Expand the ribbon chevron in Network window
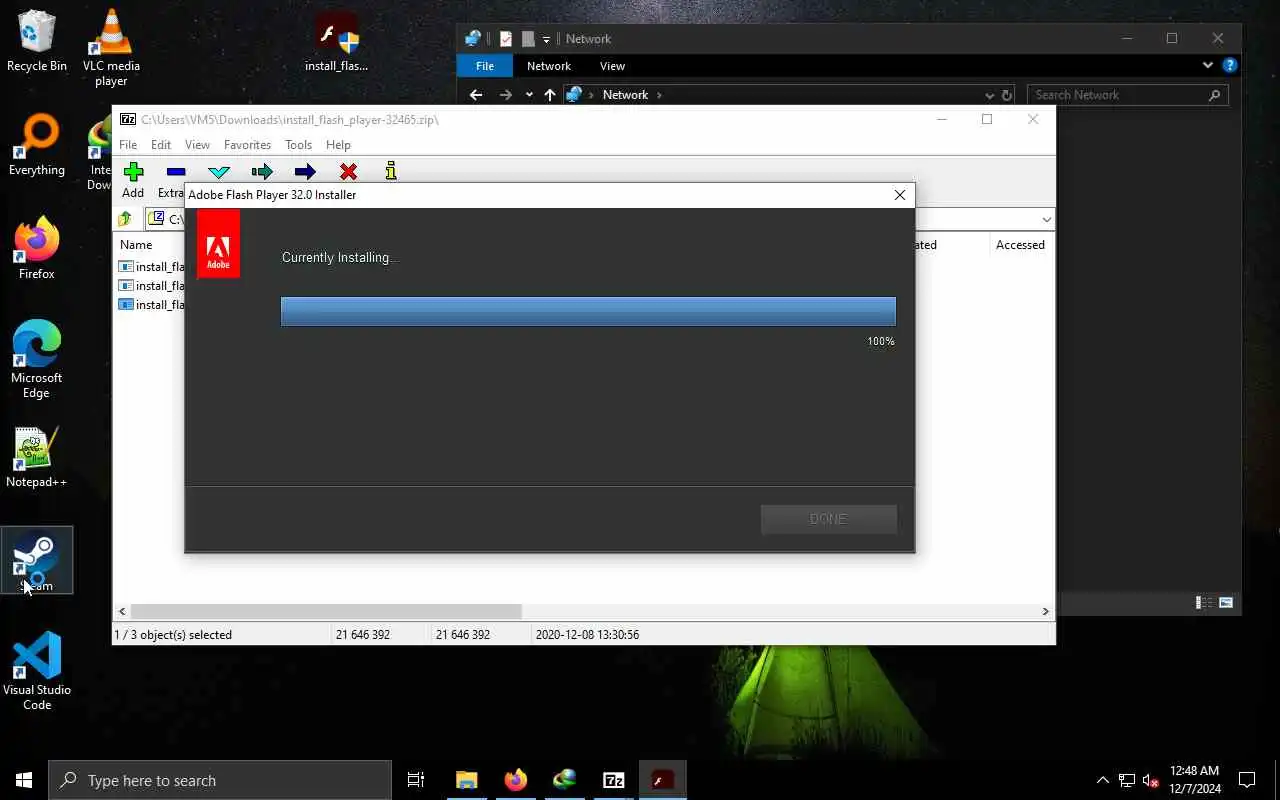 [x=1208, y=66]
